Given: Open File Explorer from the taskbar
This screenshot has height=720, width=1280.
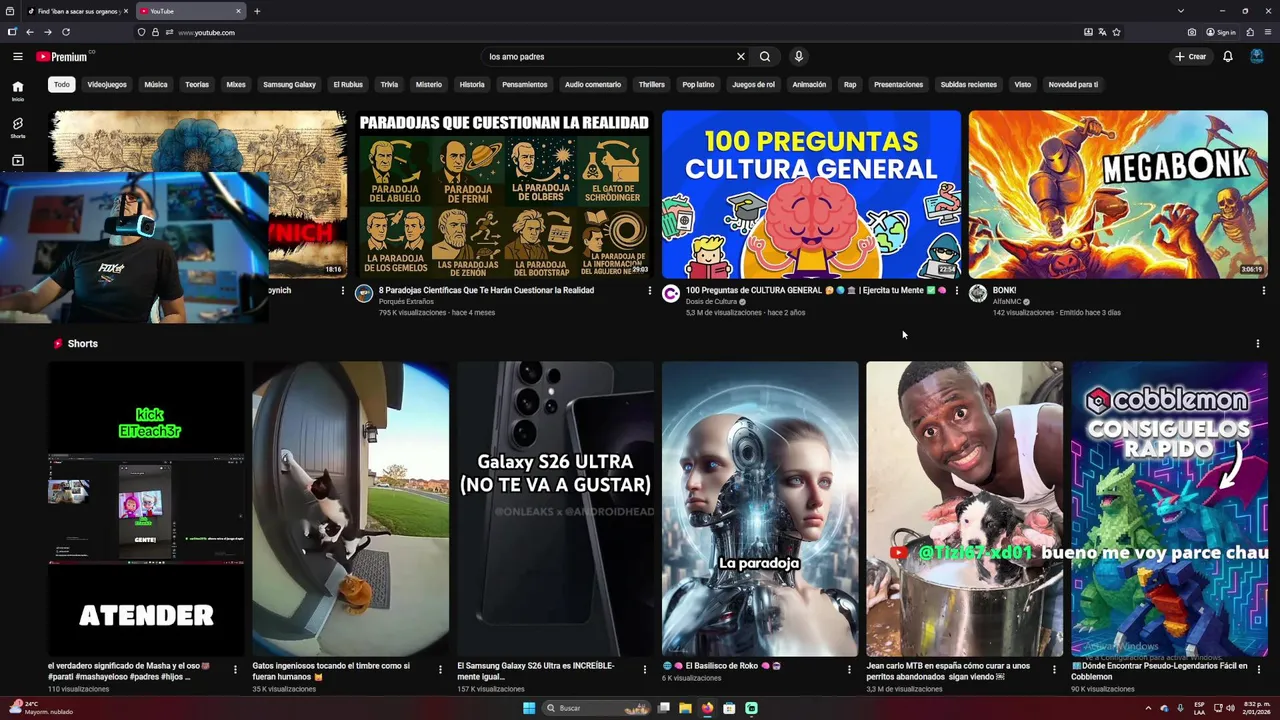Looking at the screenshot, I should coord(685,708).
